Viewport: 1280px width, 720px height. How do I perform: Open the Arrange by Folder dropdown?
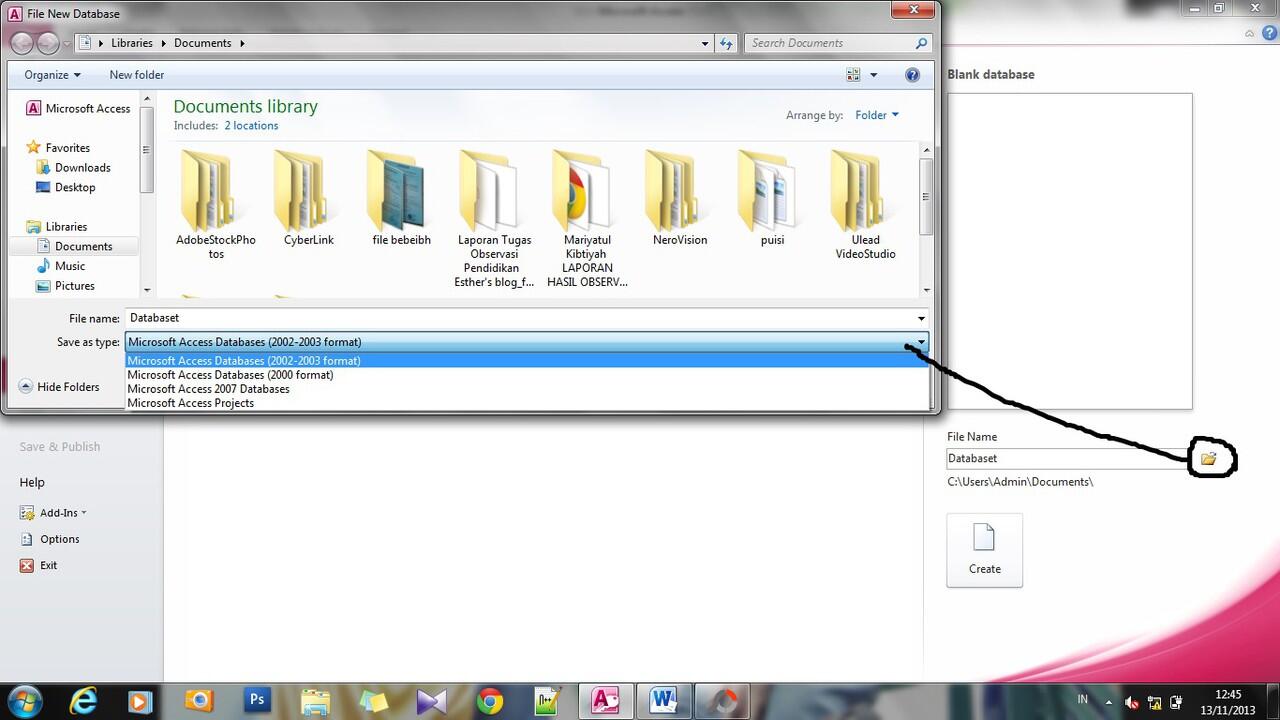click(877, 115)
